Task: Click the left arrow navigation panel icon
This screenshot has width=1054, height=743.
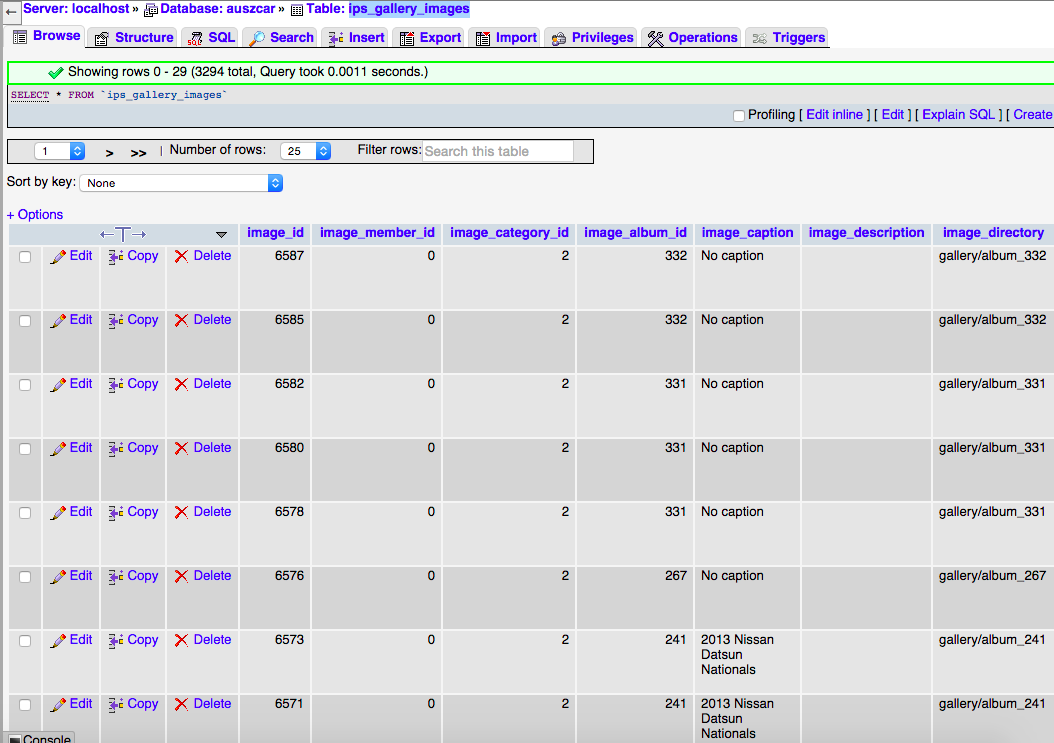Action: (10, 10)
